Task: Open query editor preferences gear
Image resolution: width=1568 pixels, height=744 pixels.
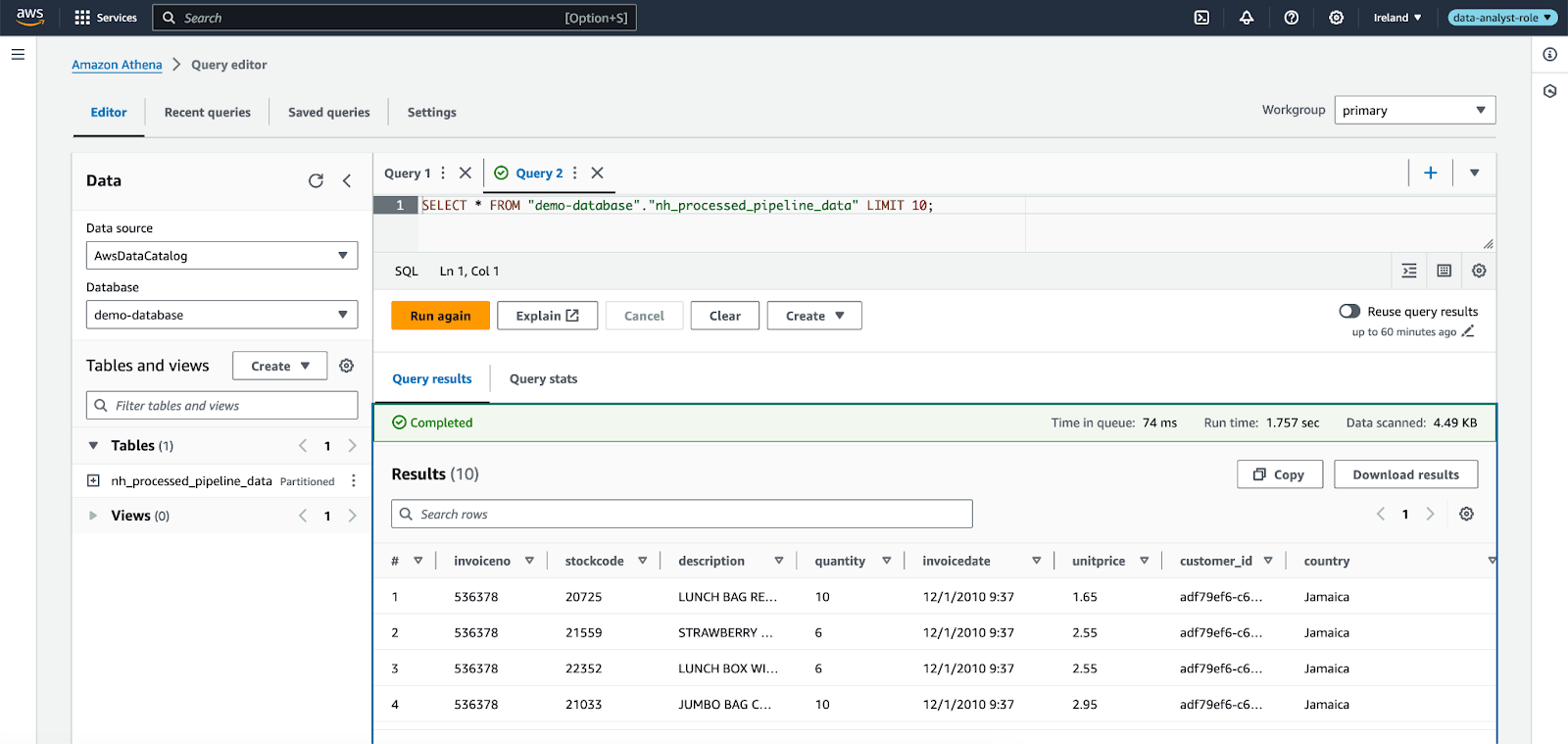Action: pyautogui.click(x=1479, y=271)
